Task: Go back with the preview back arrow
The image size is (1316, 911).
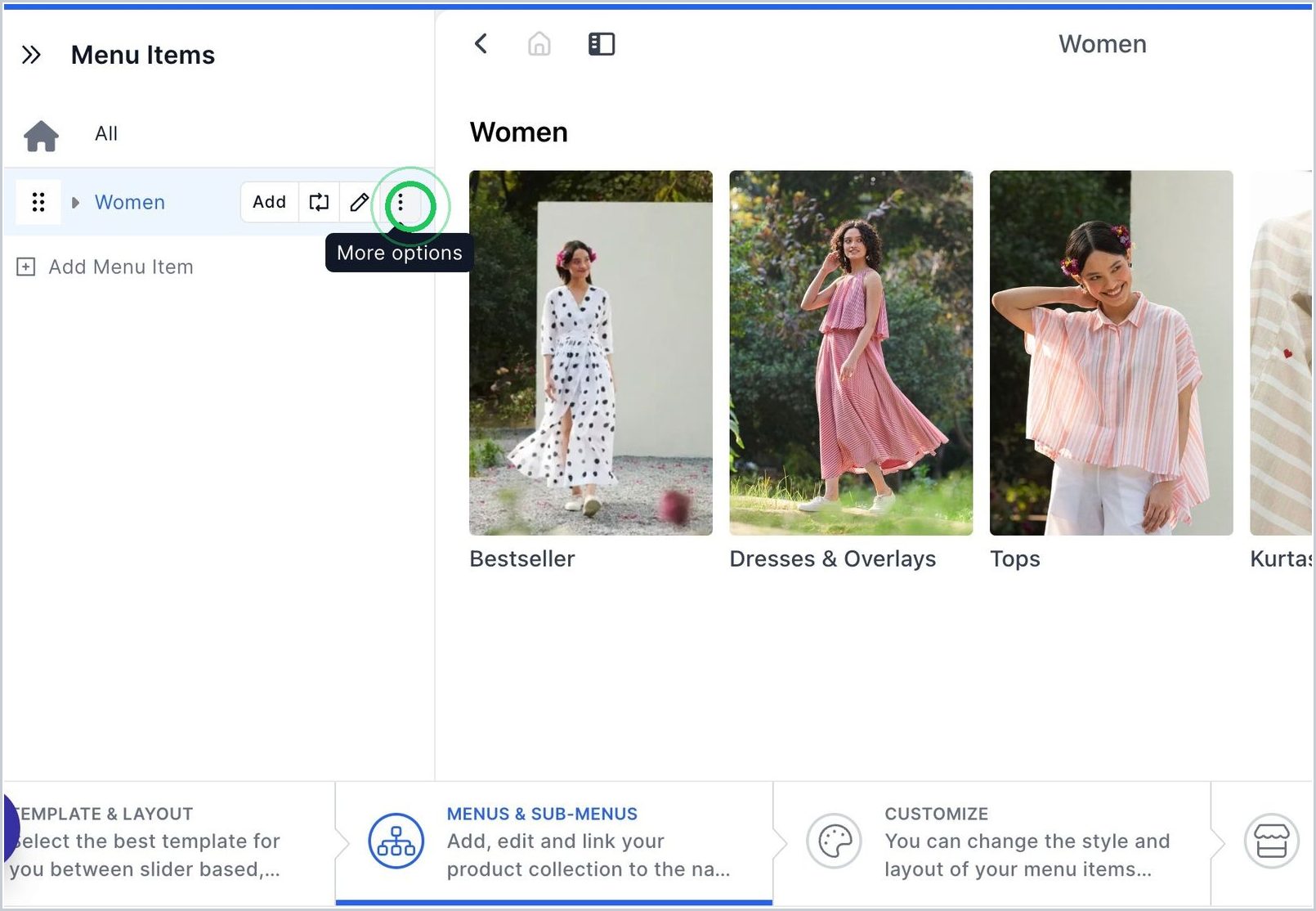Action: [x=481, y=43]
